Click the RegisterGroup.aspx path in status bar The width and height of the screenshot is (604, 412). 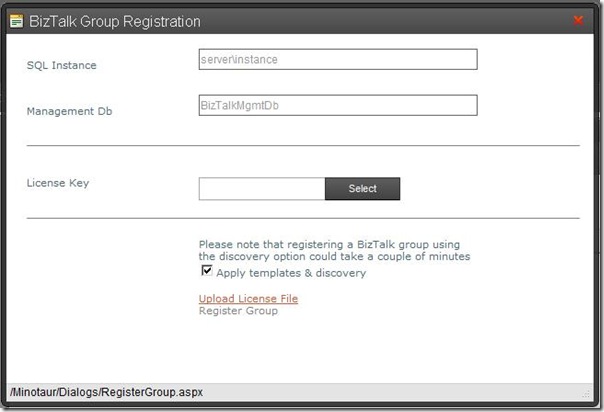click(x=106, y=393)
